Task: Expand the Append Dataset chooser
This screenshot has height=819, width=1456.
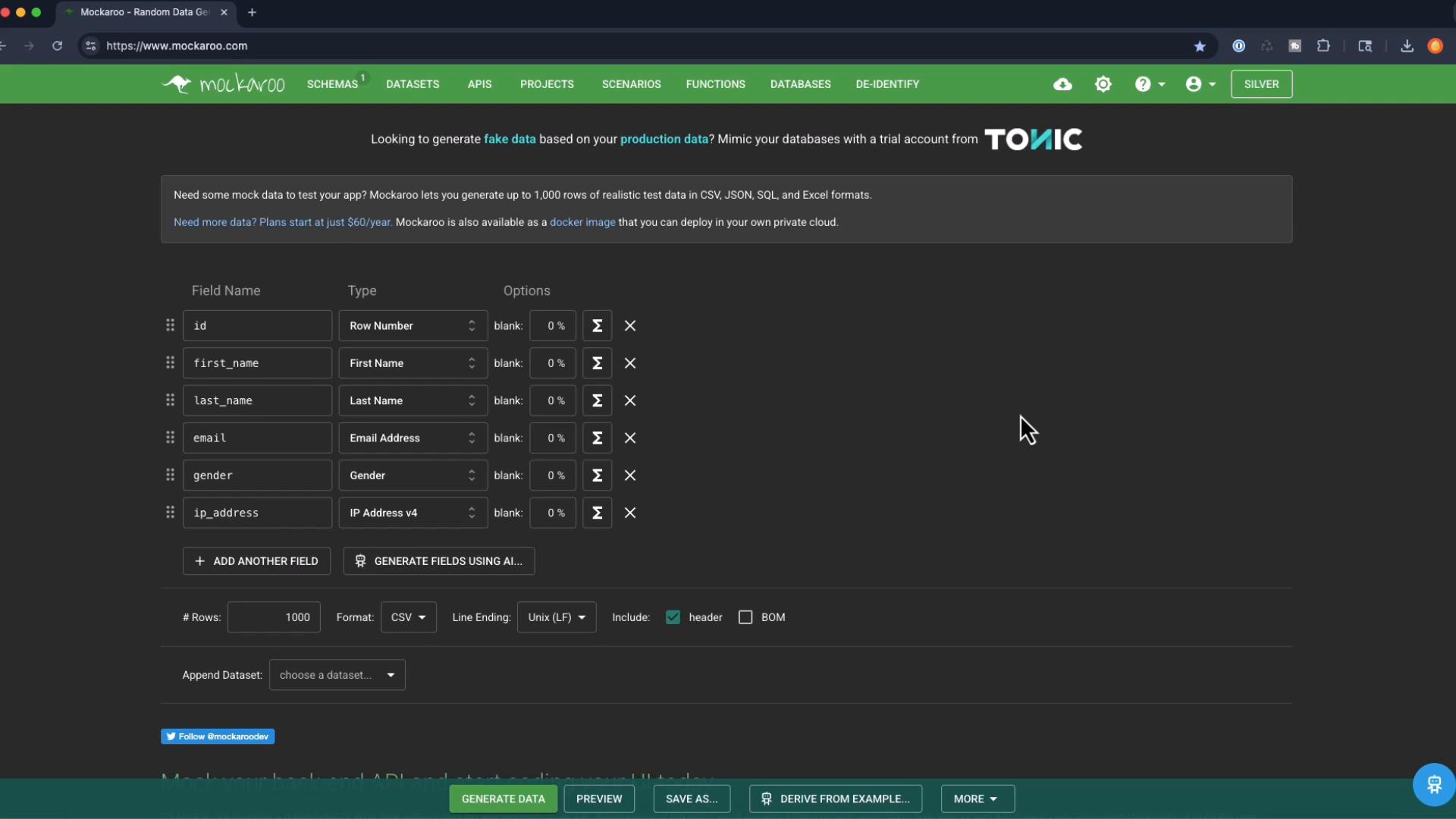Action: [x=337, y=675]
